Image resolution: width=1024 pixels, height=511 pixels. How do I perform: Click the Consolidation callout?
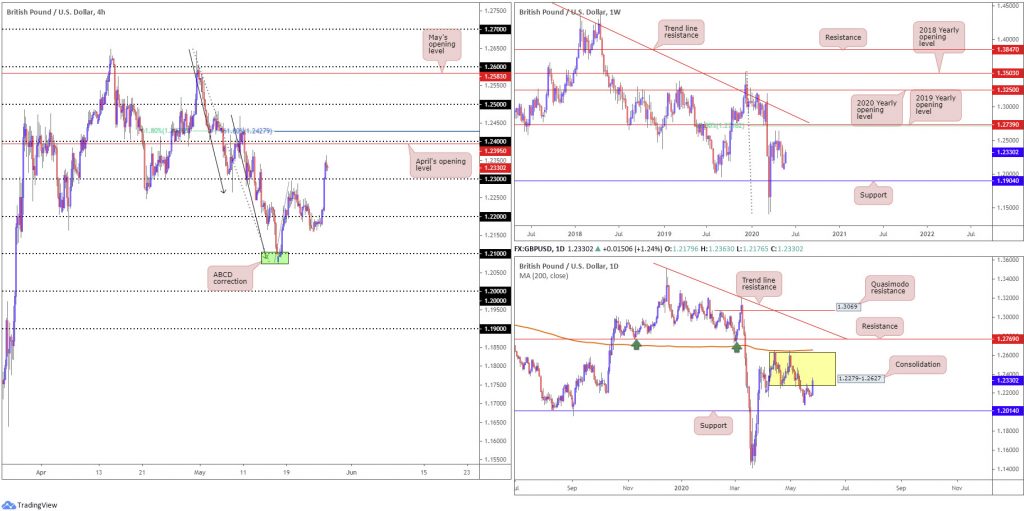tap(916, 365)
